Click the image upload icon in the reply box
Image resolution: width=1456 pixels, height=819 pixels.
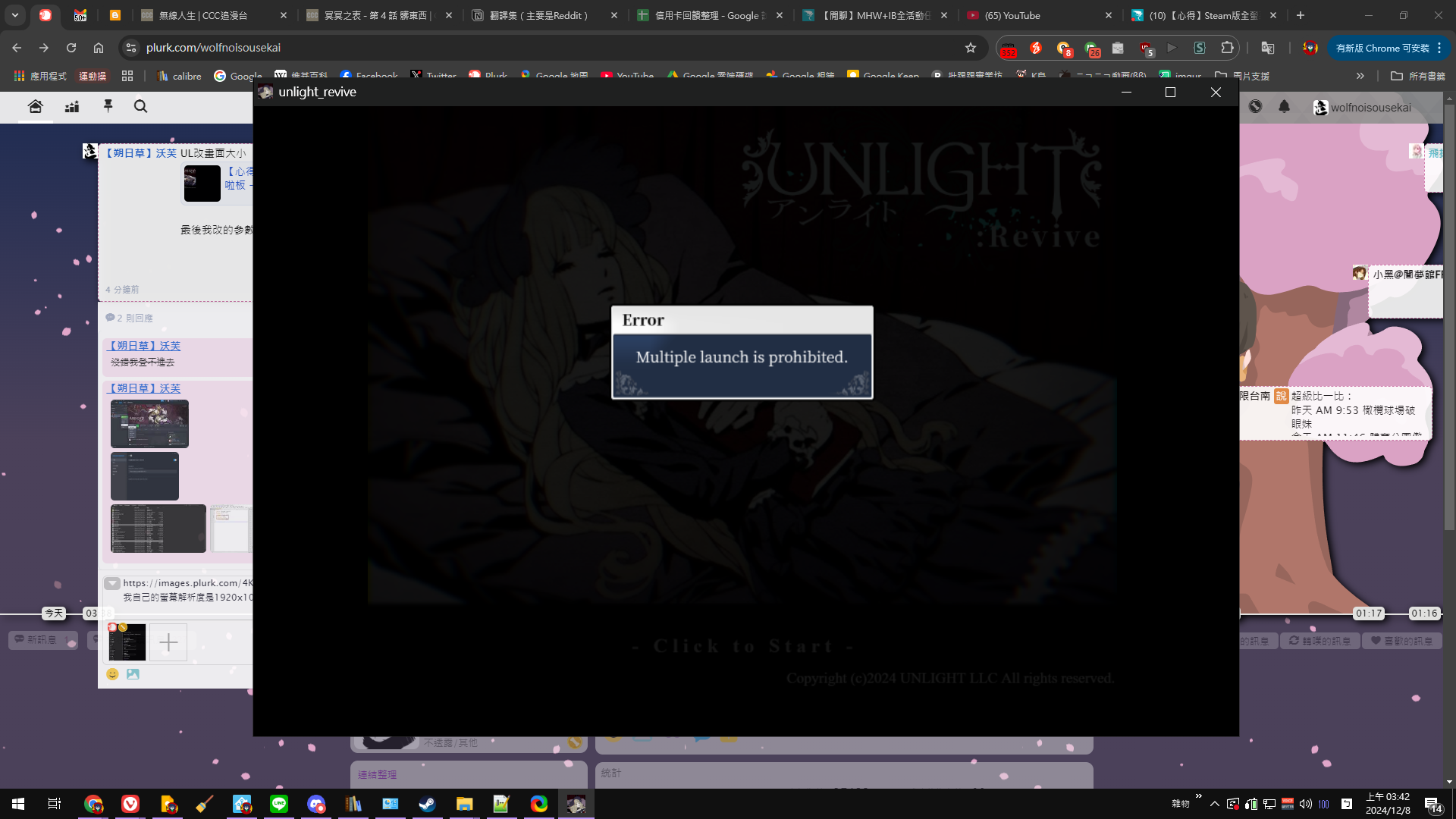[133, 674]
